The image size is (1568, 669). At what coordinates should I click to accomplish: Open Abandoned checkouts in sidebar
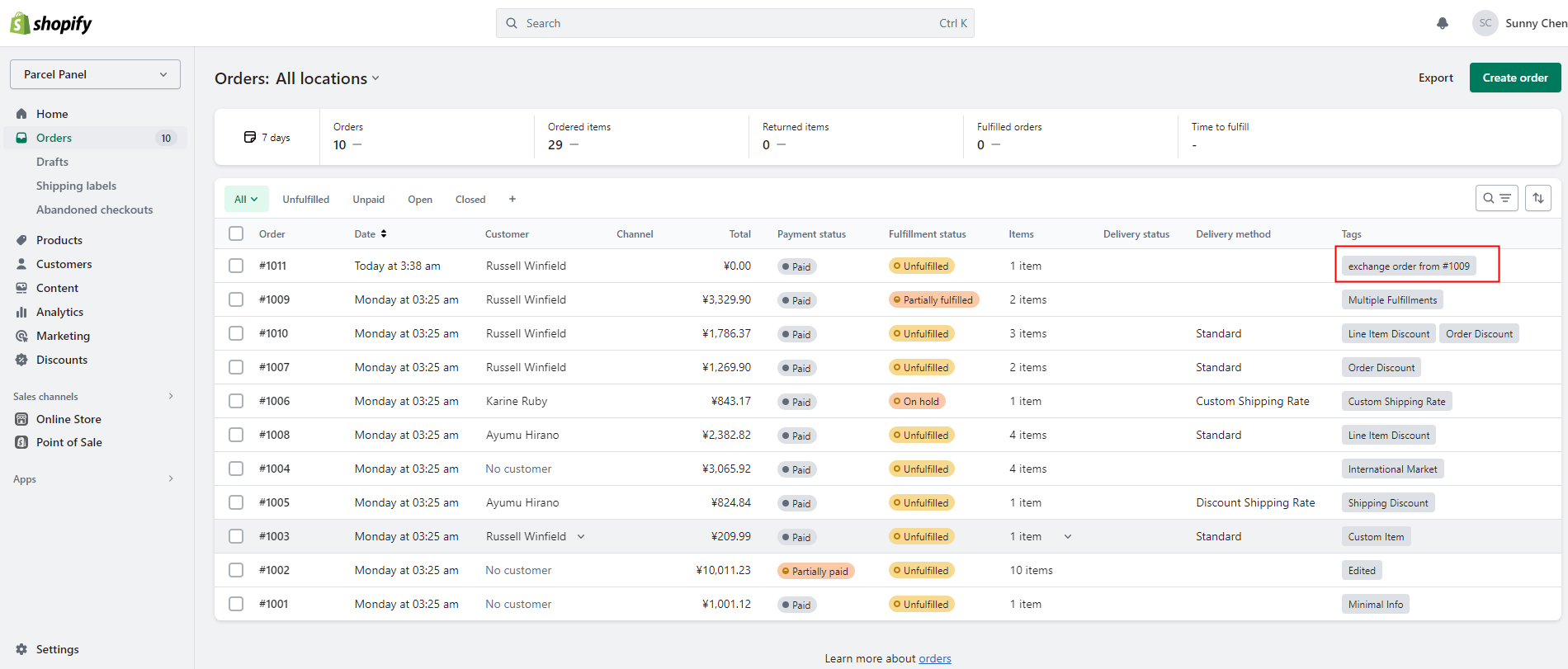coord(94,210)
